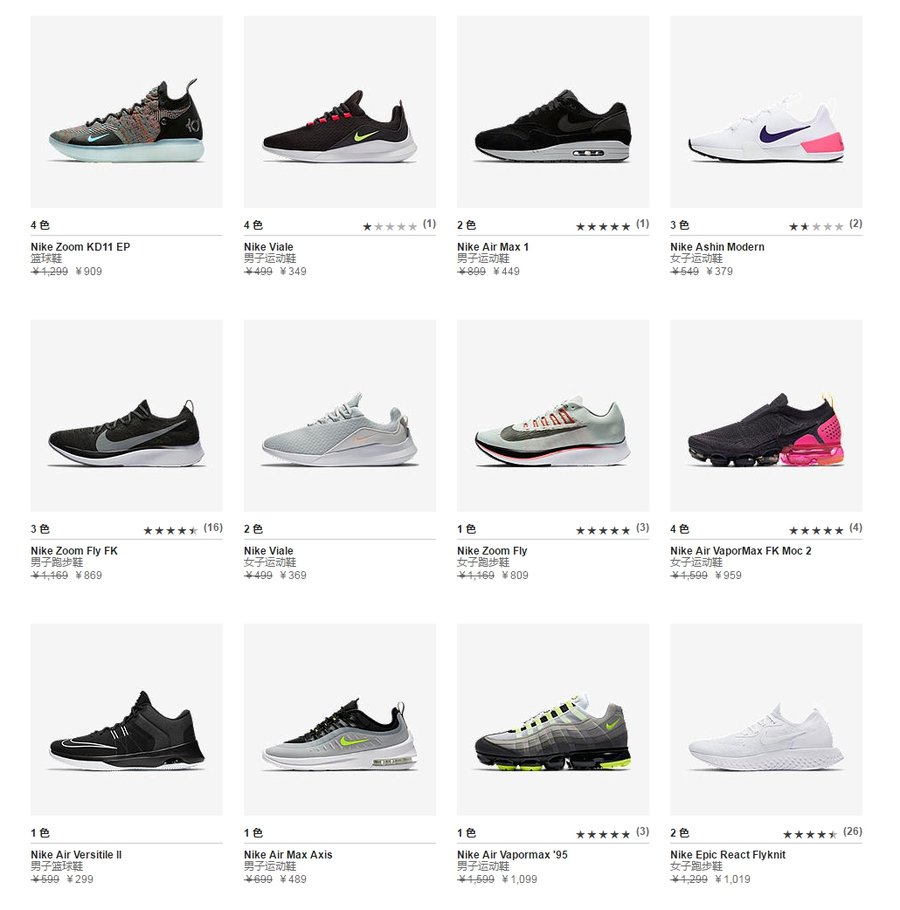Viewport: 900px width, 910px height.
Task: Open the grey women's Nike Viale shoe image
Action: pyautogui.click(x=339, y=416)
